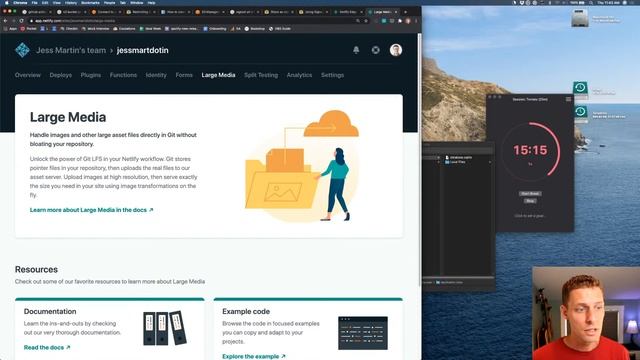Click the Start Break button in timer
Image resolution: width=640 pixels, height=360 pixels.
tap(530, 193)
